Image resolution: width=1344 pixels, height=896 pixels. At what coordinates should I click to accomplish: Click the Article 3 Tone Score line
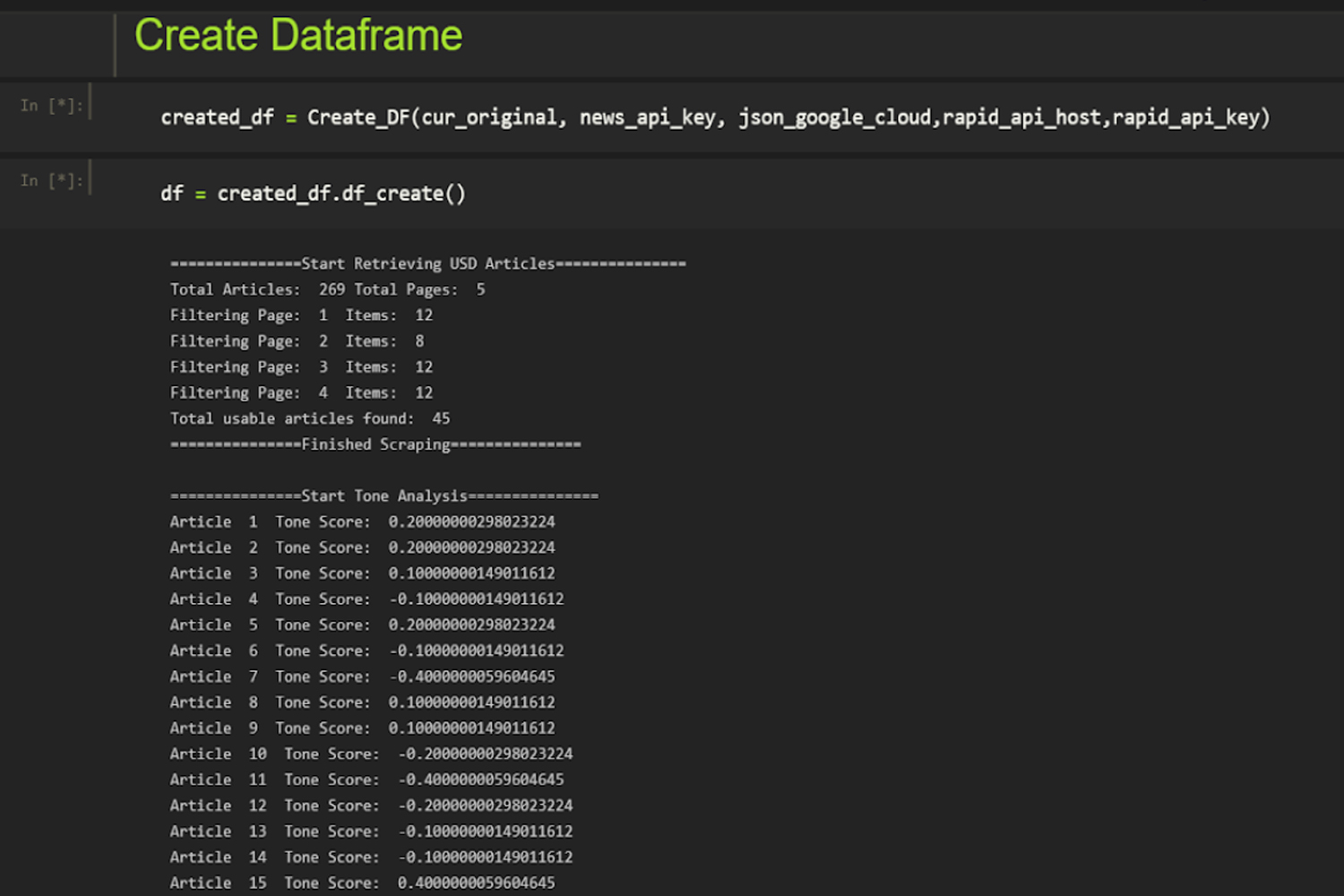coord(362,573)
